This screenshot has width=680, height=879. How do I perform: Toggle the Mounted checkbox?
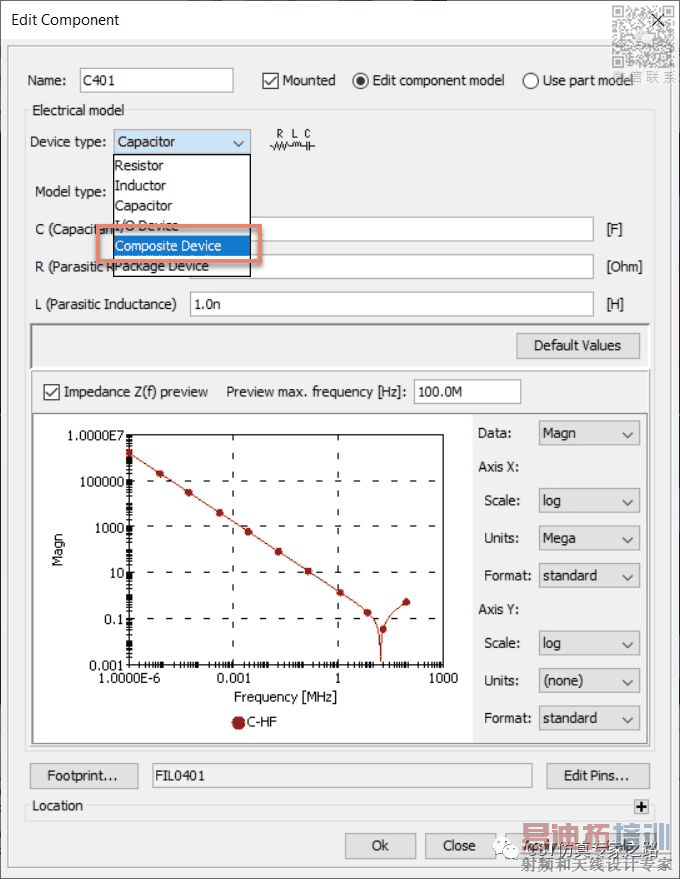pyautogui.click(x=270, y=81)
